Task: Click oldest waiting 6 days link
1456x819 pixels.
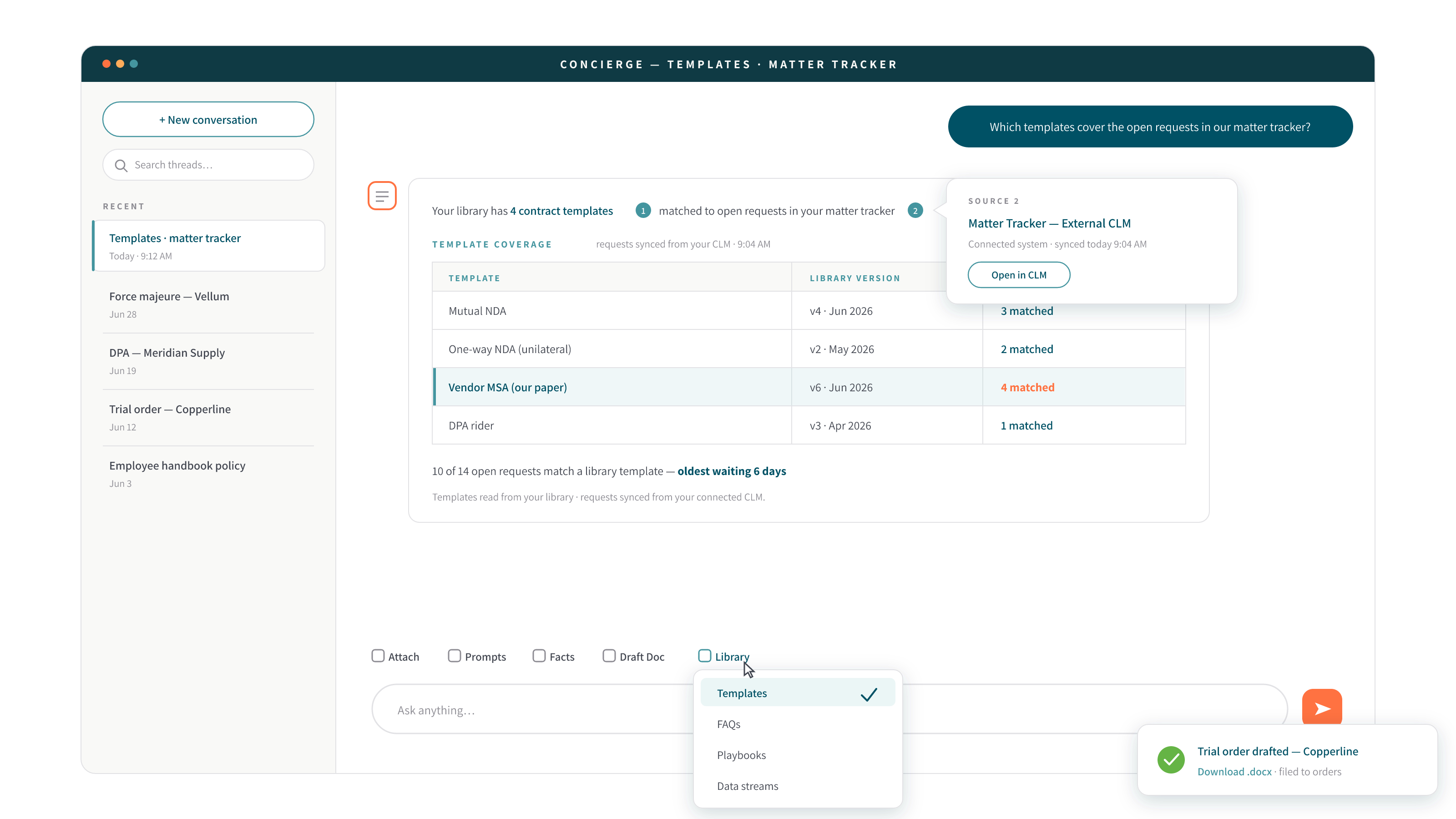Action: click(731, 471)
